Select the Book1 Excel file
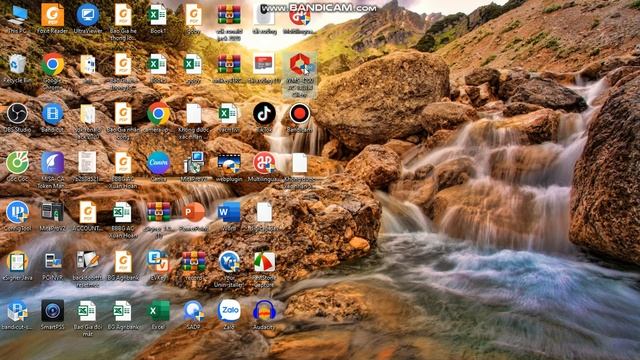This screenshot has width=640, height=360. tap(158, 19)
